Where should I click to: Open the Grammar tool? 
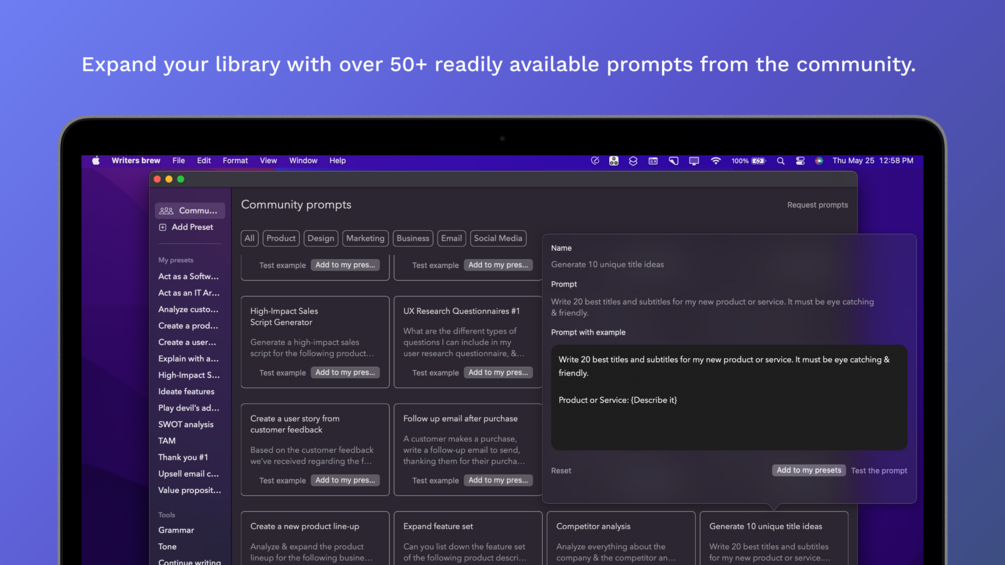(176, 530)
